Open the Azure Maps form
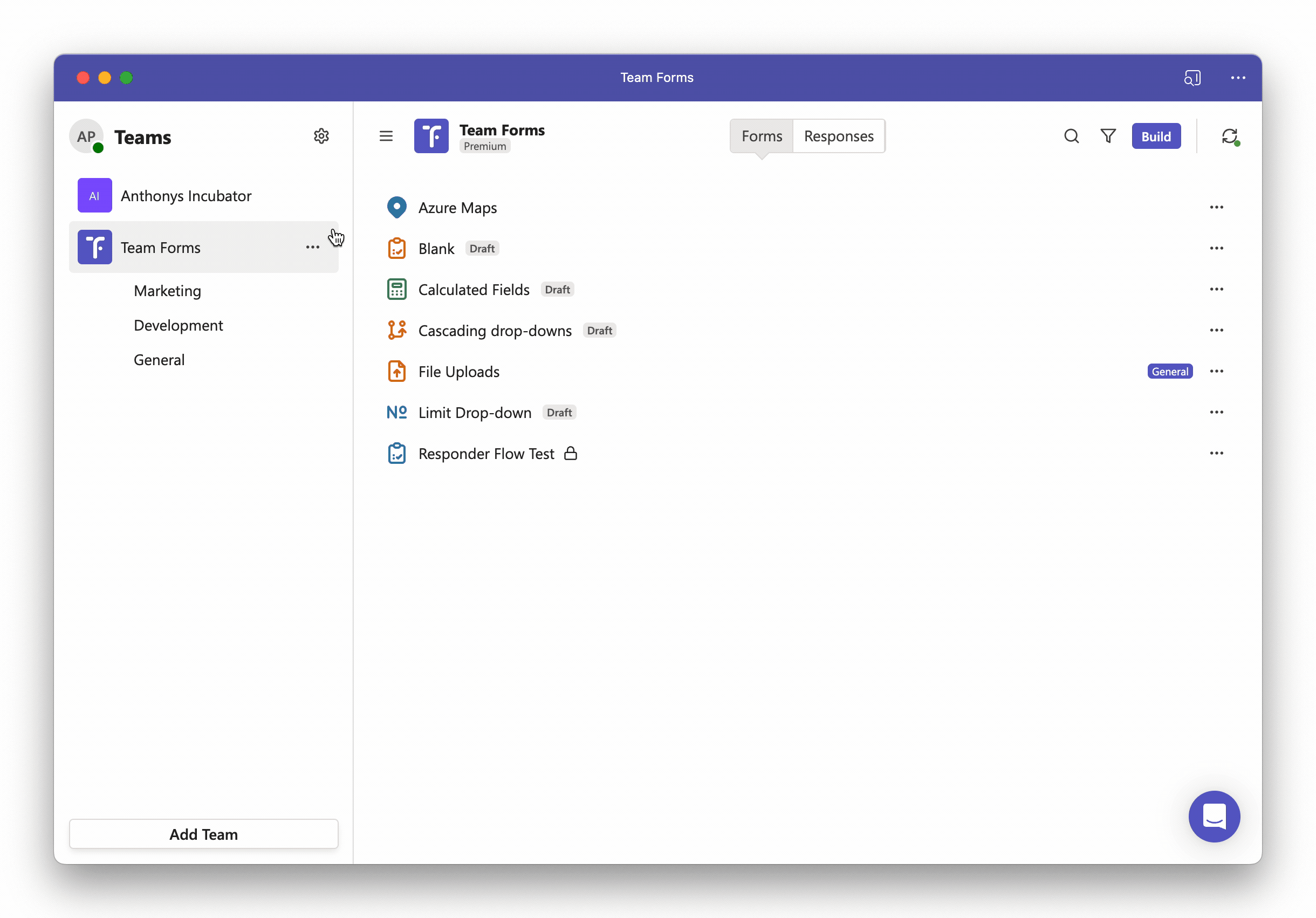This screenshot has width=1316, height=918. (x=457, y=208)
